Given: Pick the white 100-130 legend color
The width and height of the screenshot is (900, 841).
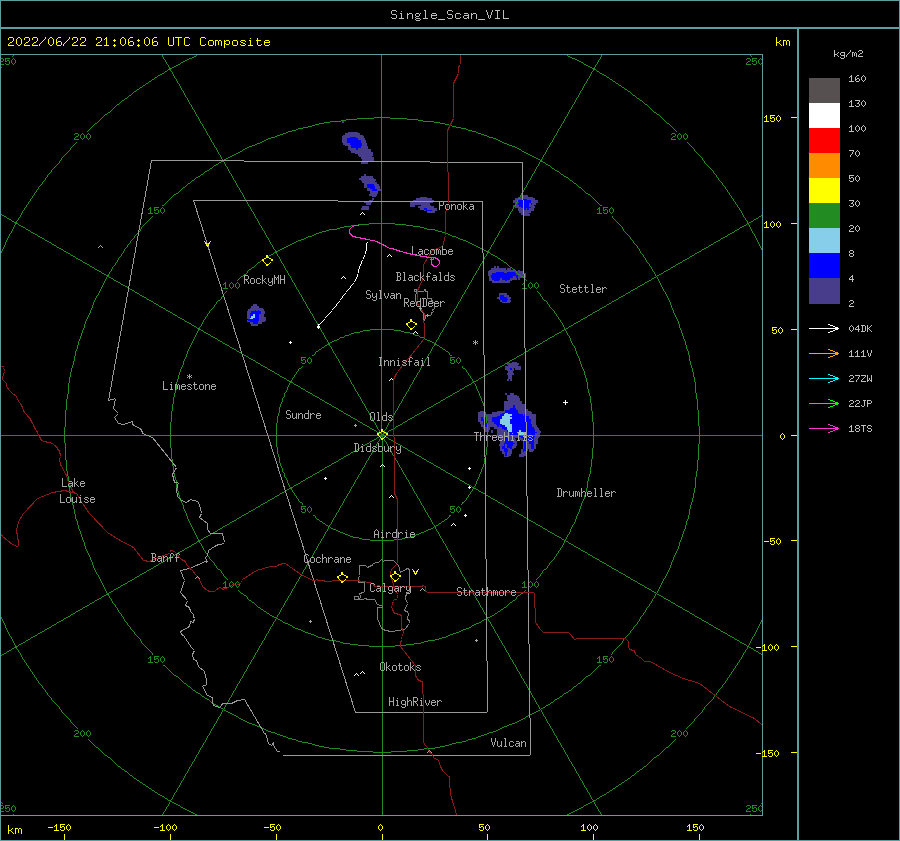Looking at the screenshot, I should (x=824, y=116).
